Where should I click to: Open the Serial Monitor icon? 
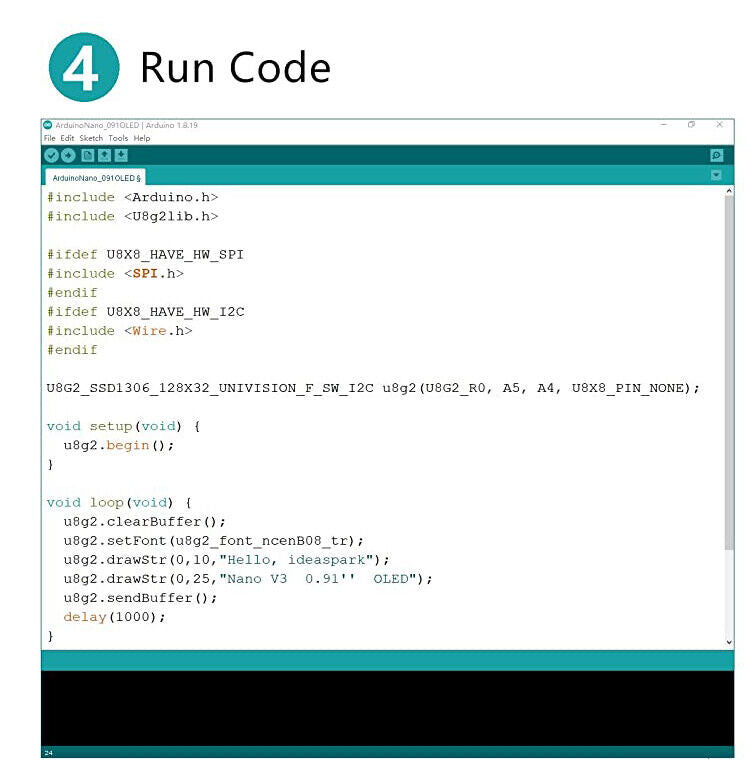[716, 155]
